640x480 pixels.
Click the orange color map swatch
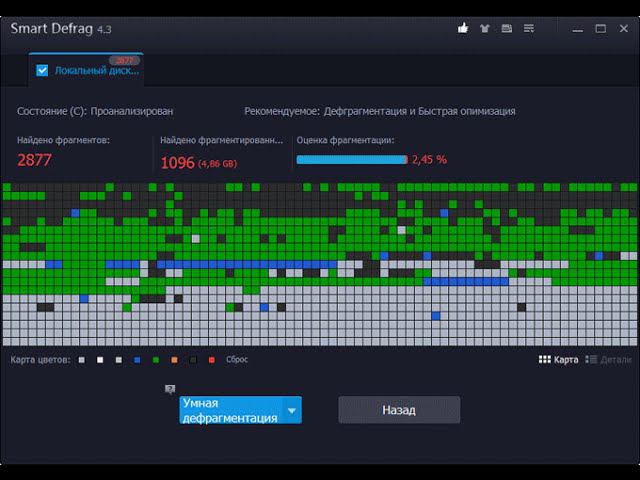174,360
